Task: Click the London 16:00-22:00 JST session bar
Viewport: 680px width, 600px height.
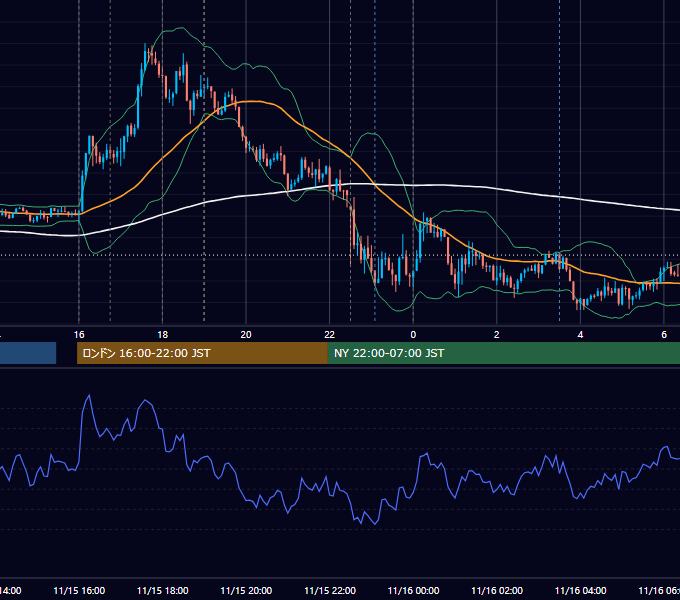Action: (202, 353)
